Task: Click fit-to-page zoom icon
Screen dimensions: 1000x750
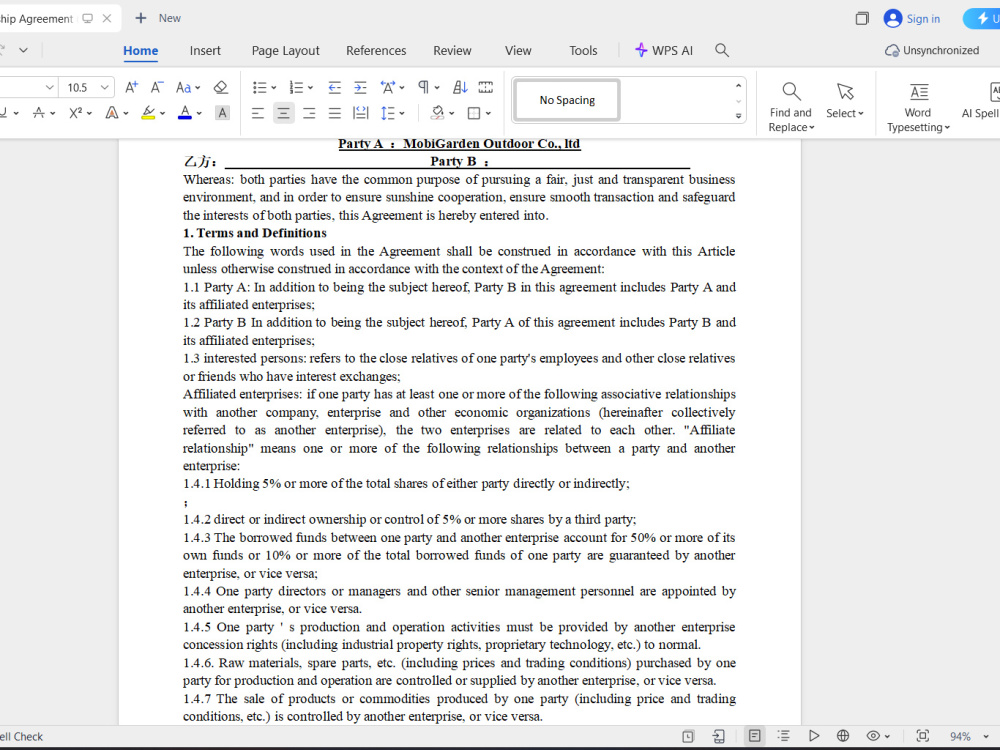Action: pyautogui.click(x=923, y=736)
